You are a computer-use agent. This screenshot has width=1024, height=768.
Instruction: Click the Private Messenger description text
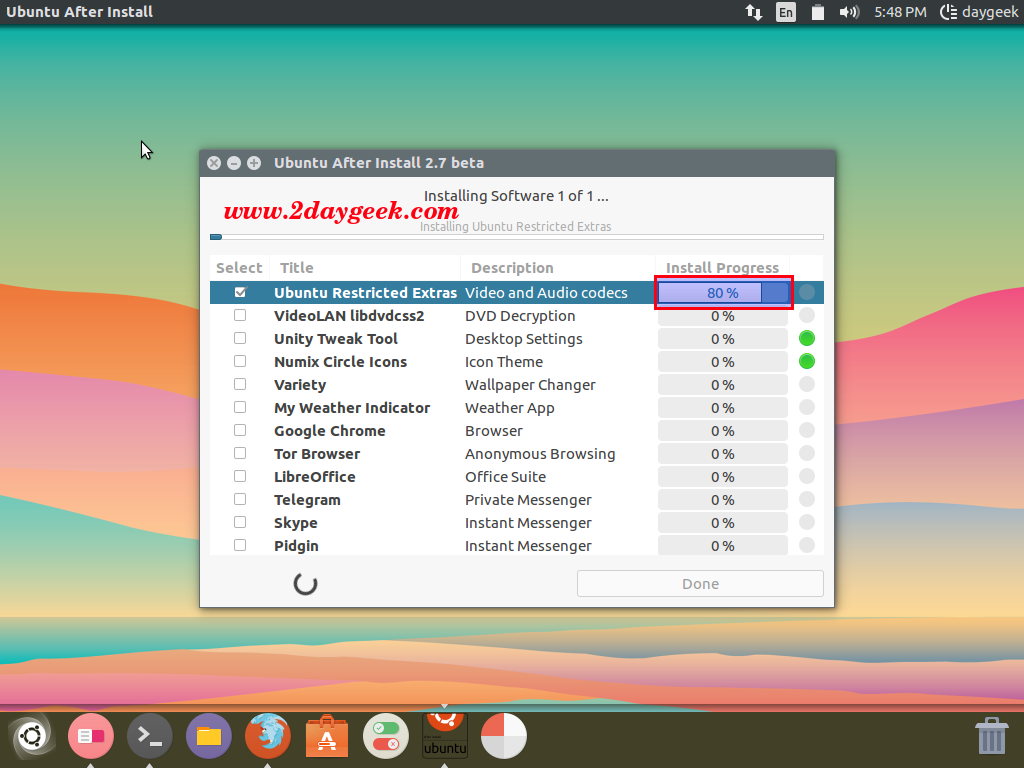[x=528, y=500]
